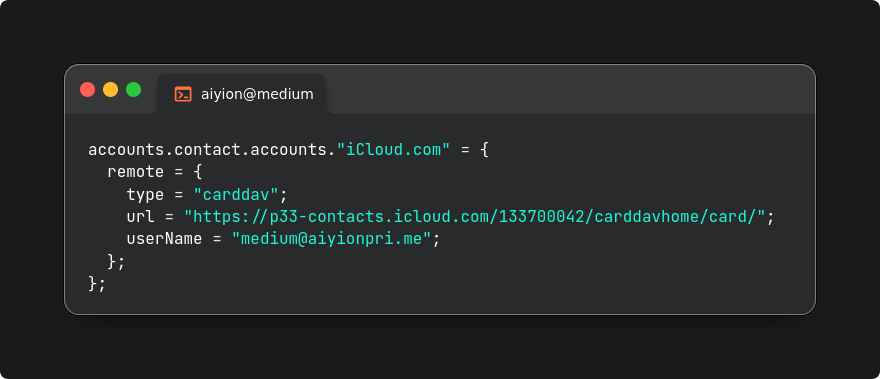The height and width of the screenshot is (379, 880).
Task: Click the type attribute name
Action: 145,195
